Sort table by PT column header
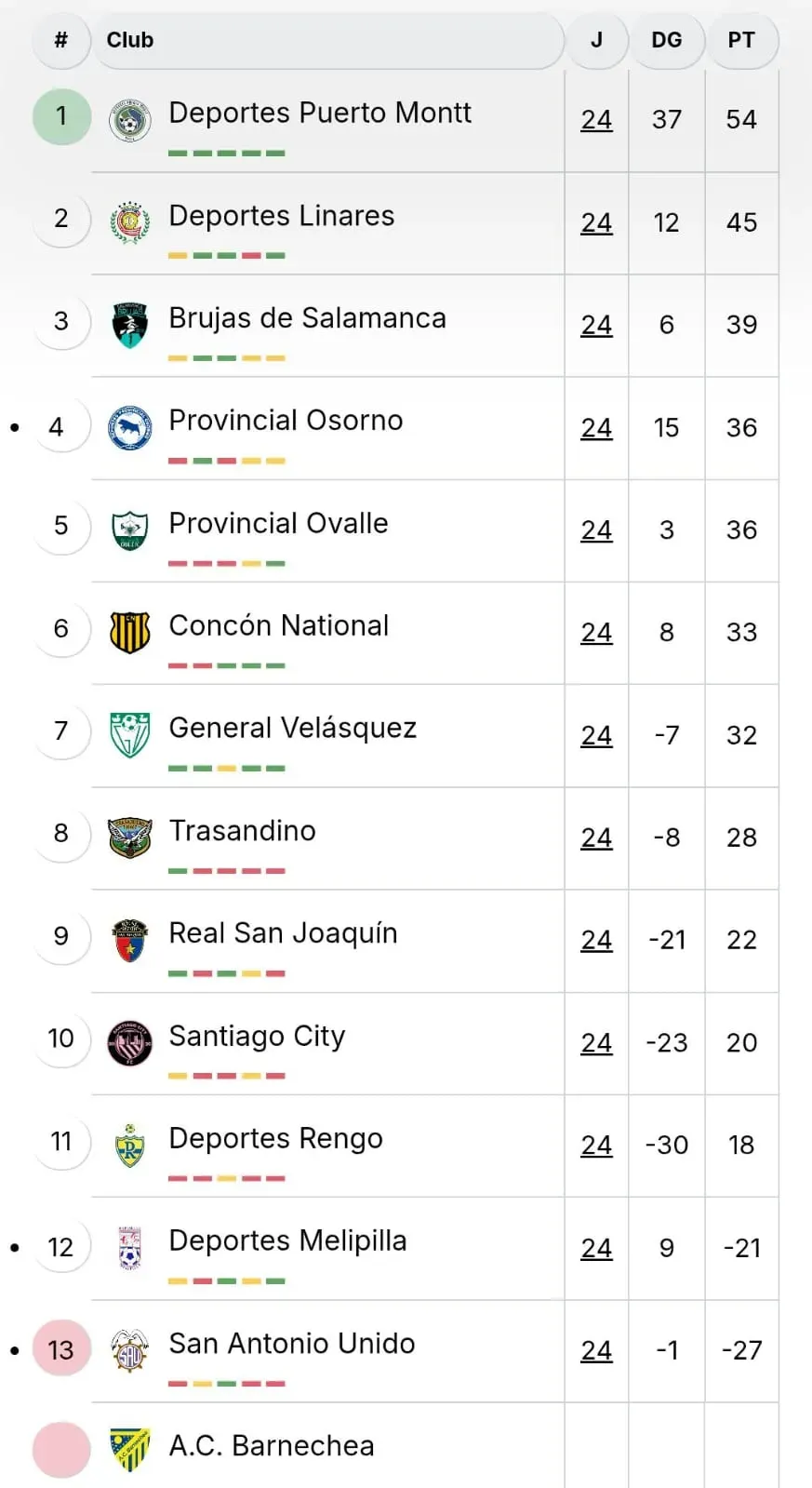812x1488 pixels. (x=741, y=40)
